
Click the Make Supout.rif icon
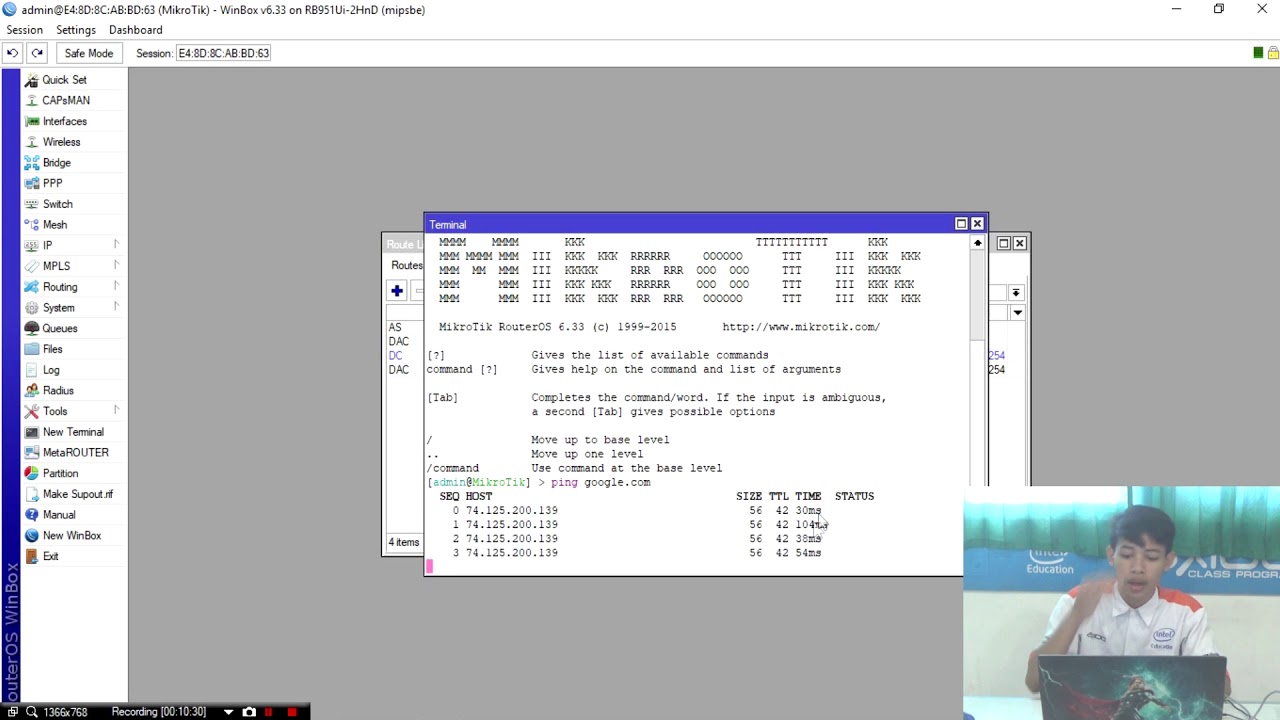(x=31, y=494)
